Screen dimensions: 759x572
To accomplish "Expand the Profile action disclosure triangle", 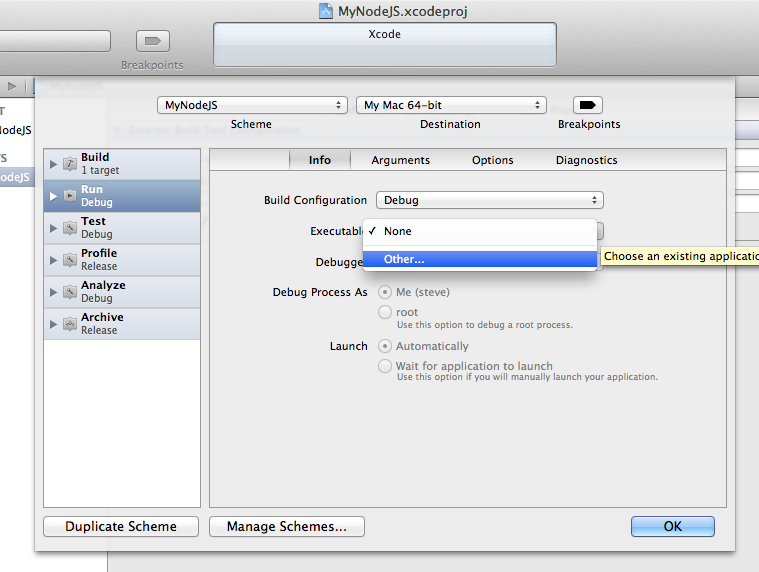I will click(53, 260).
